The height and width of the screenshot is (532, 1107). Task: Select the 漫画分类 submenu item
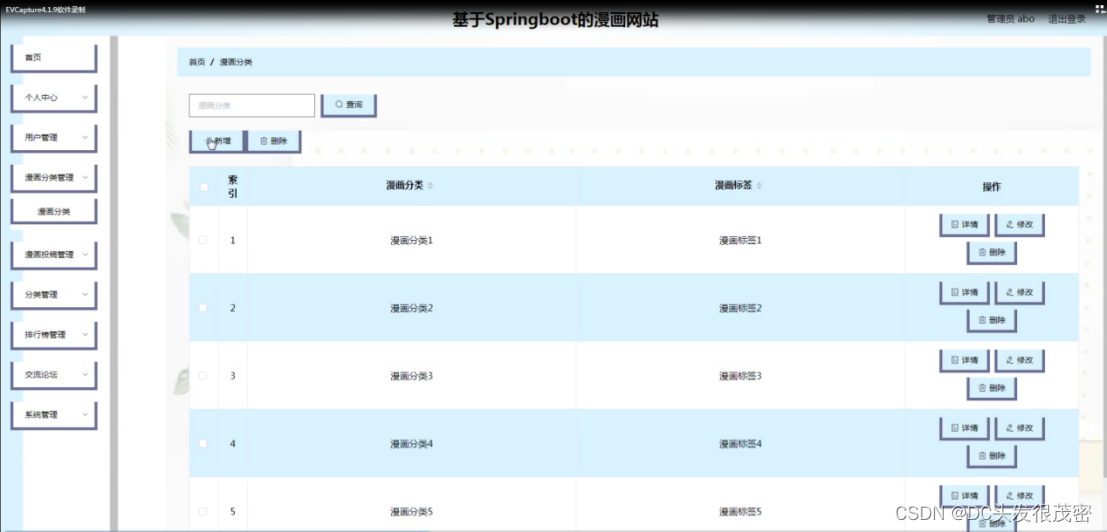coord(54,211)
